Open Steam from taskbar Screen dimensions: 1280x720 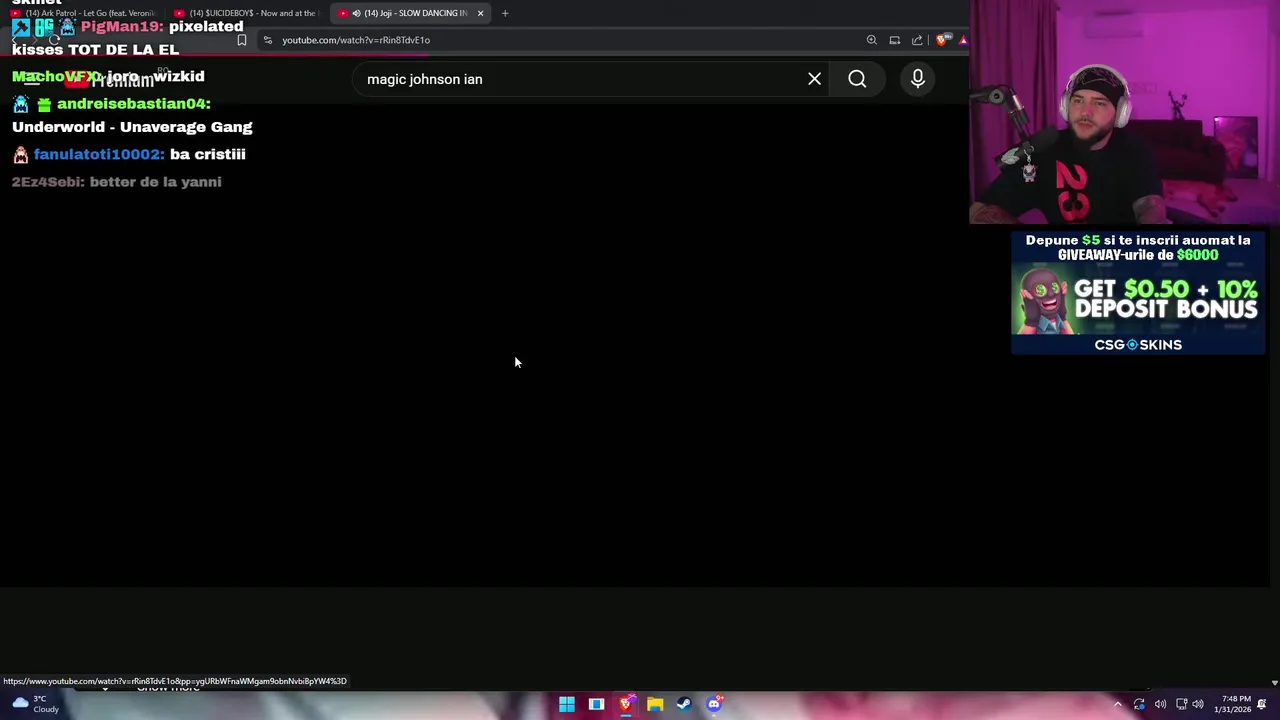(x=684, y=704)
